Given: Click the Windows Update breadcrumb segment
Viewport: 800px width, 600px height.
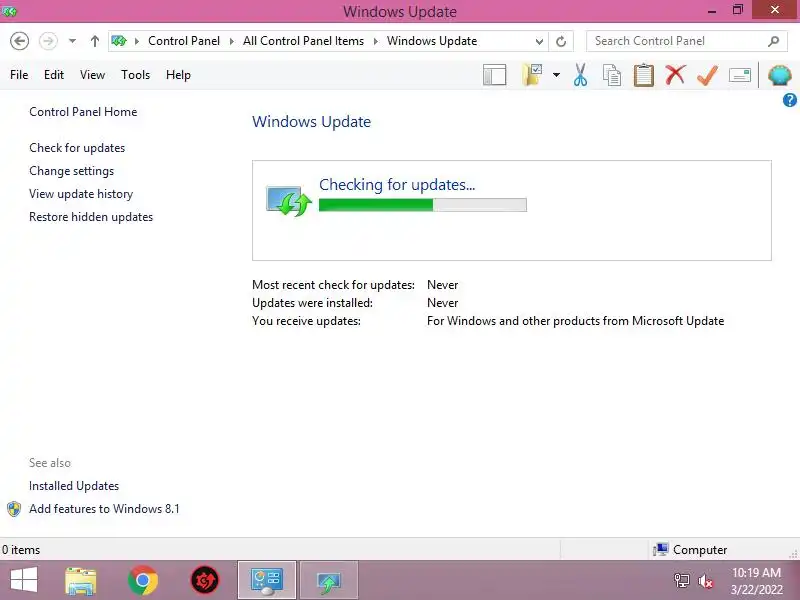Looking at the screenshot, I should 432,41.
